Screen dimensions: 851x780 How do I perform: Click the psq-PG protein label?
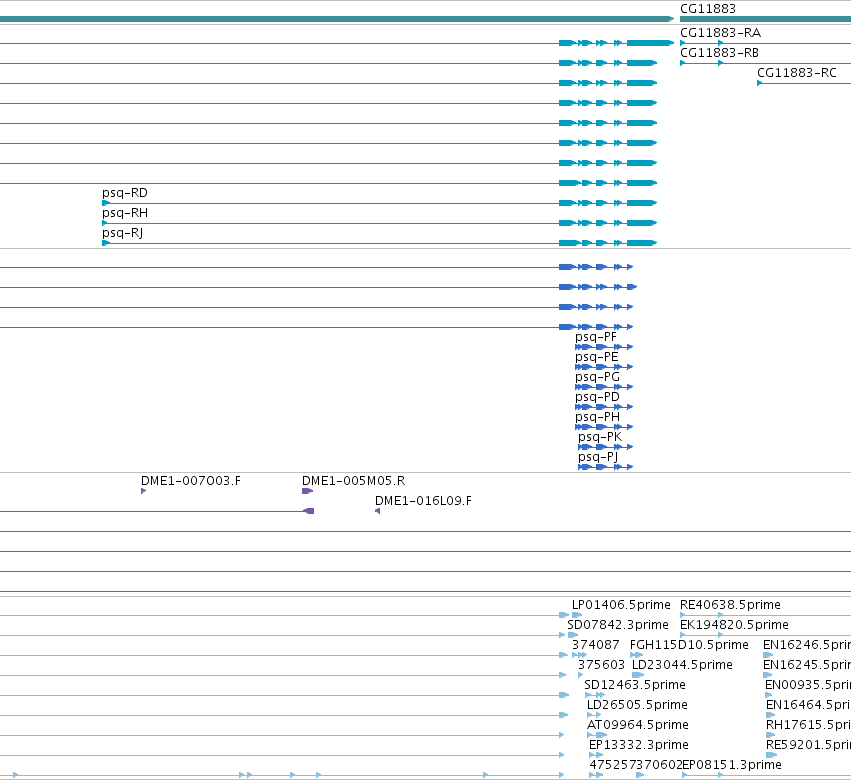[x=597, y=377]
